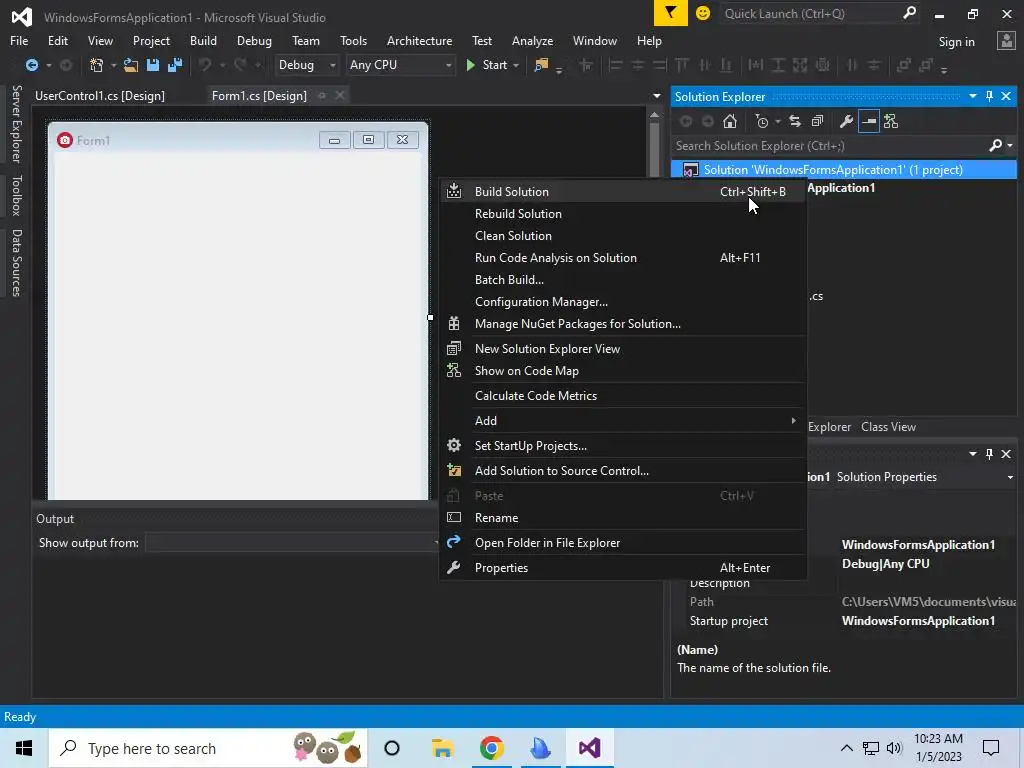Image resolution: width=1024 pixels, height=768 pixels.
Task: Click designer vertical scrollbar up arrow
Action: 654,115
